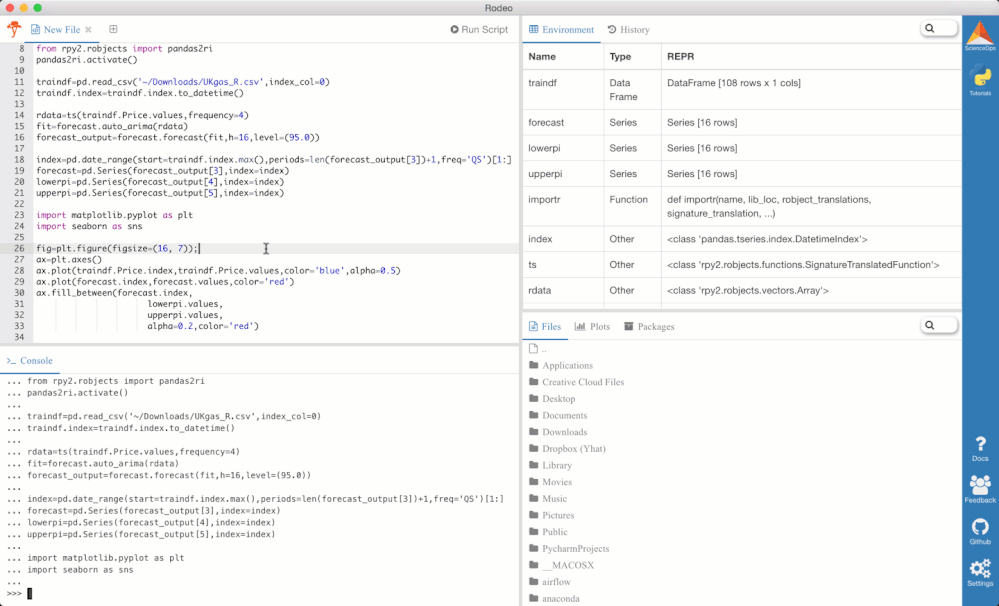Click the Applications folder icon
Viewport: 999px width, 606px height.
pos(534,365)
